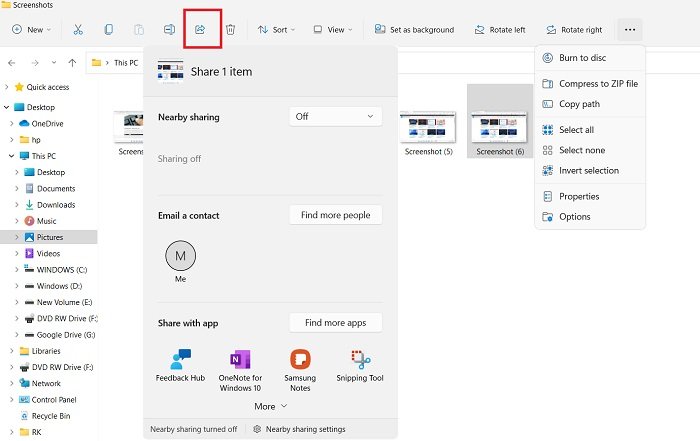Click the Rename toolbar icon
This screenshot has height=441, width=700.
point(169,30)
